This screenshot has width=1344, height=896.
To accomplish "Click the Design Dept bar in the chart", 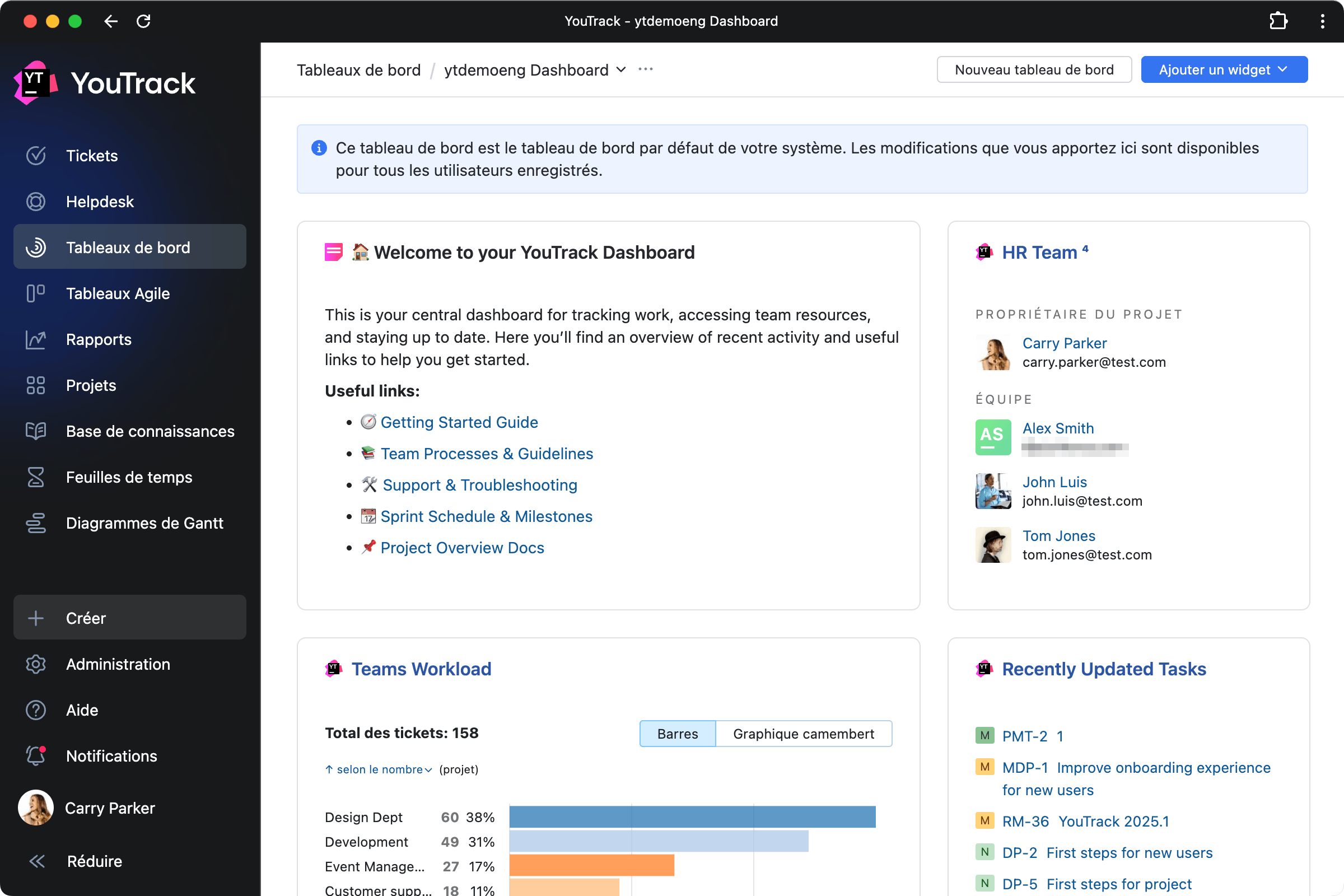I will pos(692,817).
